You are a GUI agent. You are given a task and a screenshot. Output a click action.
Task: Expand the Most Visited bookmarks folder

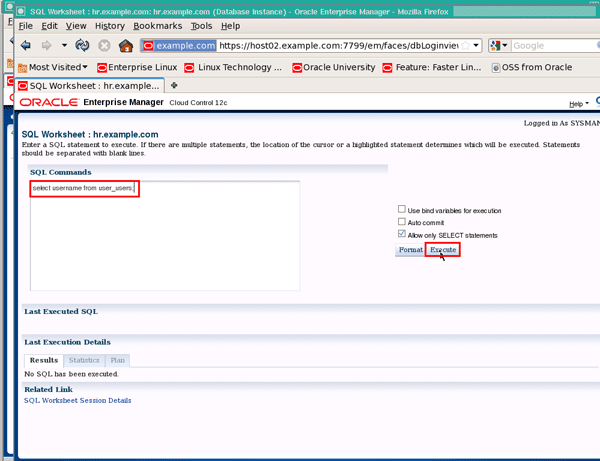click(53, 67)
